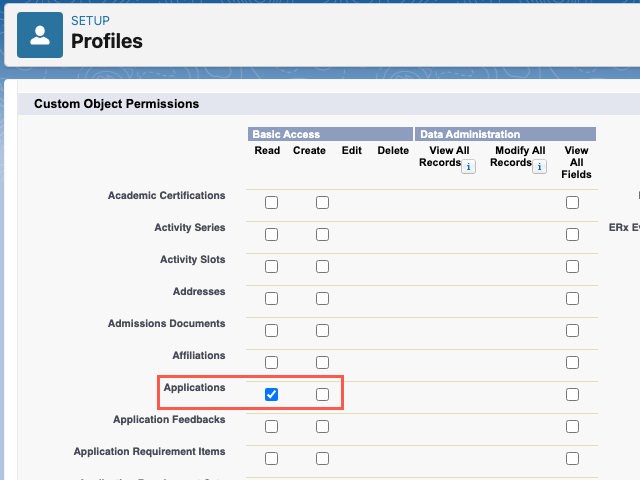Image resolution: width=640 pixels, height=480 pixels.
Task: Click info icon beside Modify All Records
Action: pyautogui.click(x=540, y=167)
